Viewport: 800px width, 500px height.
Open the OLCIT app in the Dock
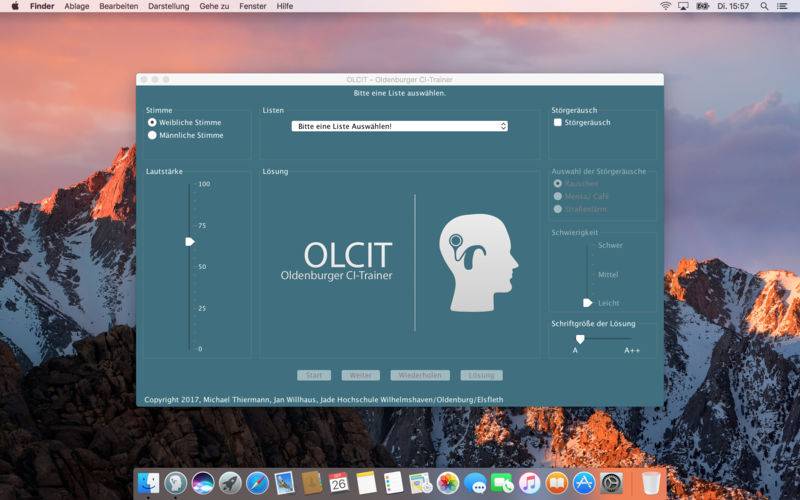coord(176,483)
